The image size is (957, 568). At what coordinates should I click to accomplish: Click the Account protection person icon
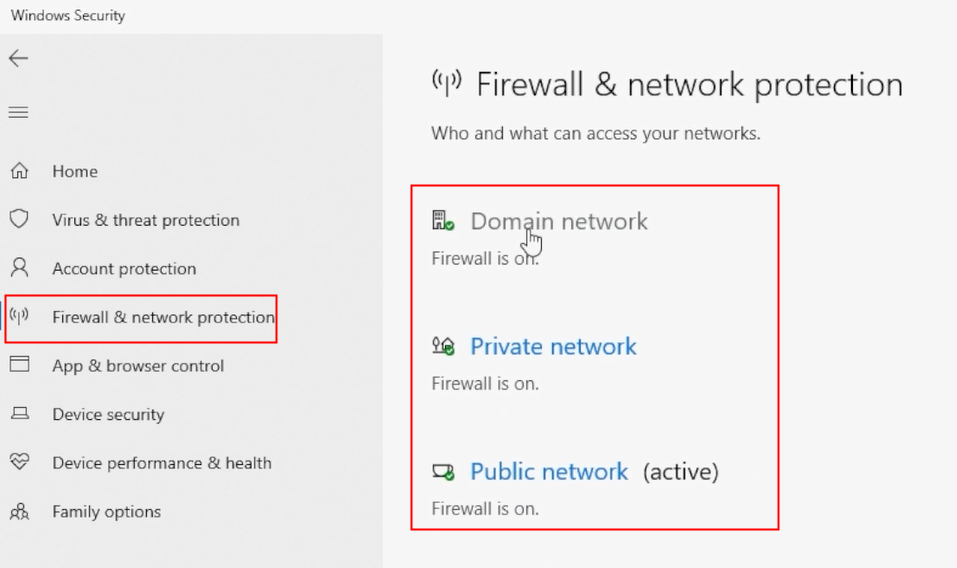(x=20, y=267)
